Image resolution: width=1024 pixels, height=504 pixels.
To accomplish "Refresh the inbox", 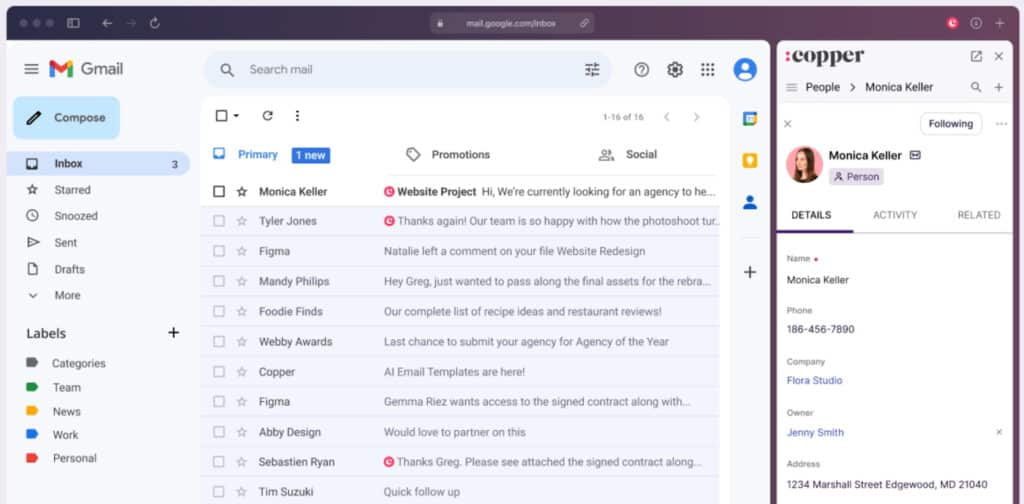I will tap(267, 116).
